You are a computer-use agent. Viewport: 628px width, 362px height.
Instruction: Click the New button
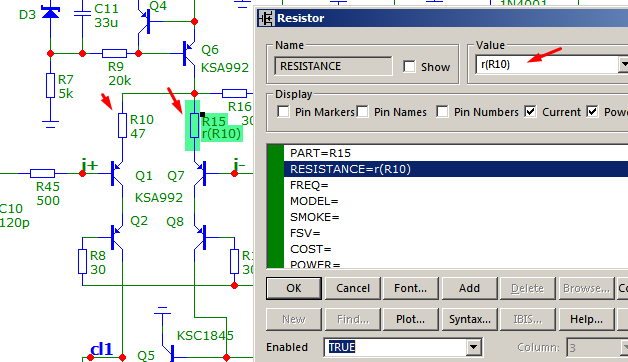click(294, 319)
